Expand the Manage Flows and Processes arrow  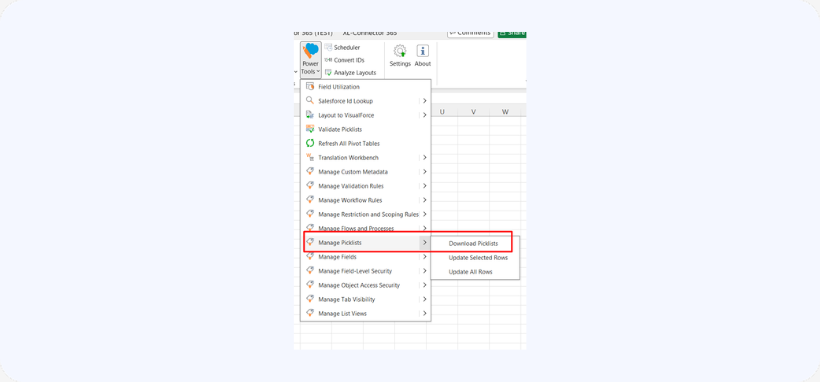pos(425,228)
